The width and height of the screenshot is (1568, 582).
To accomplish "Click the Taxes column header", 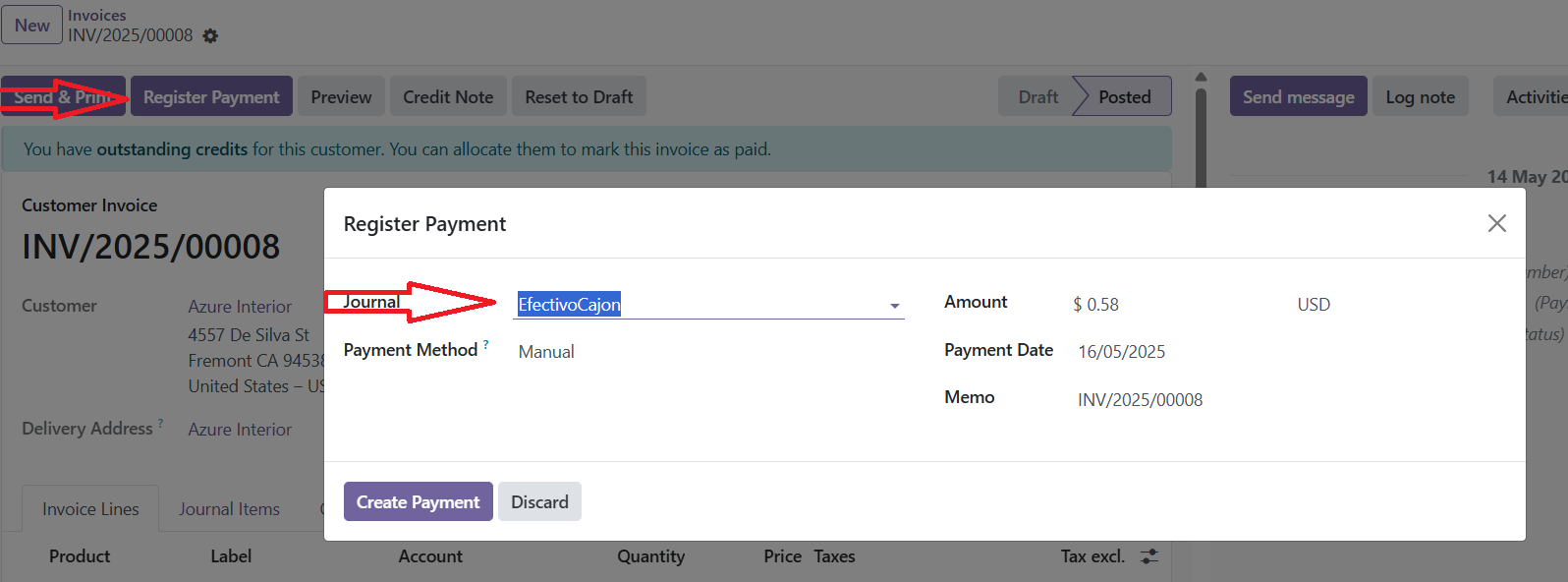I will 834,556.
